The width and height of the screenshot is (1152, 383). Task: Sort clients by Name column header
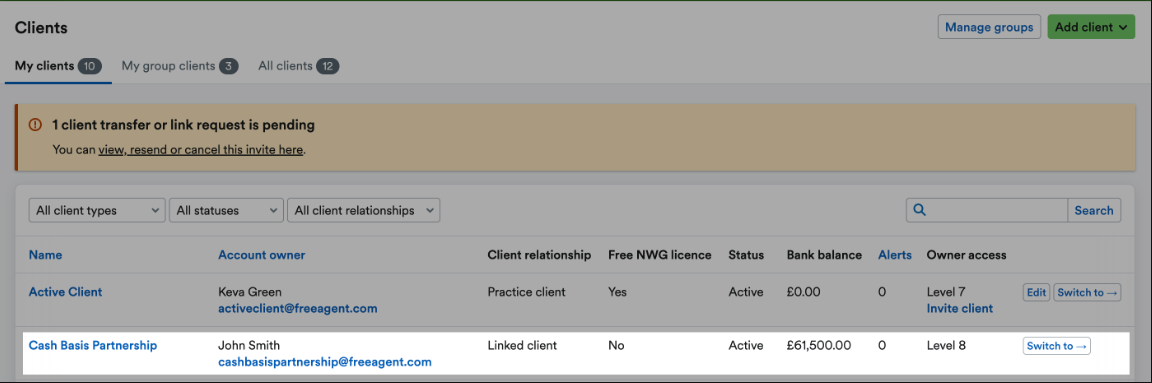(x=46, y=255)
